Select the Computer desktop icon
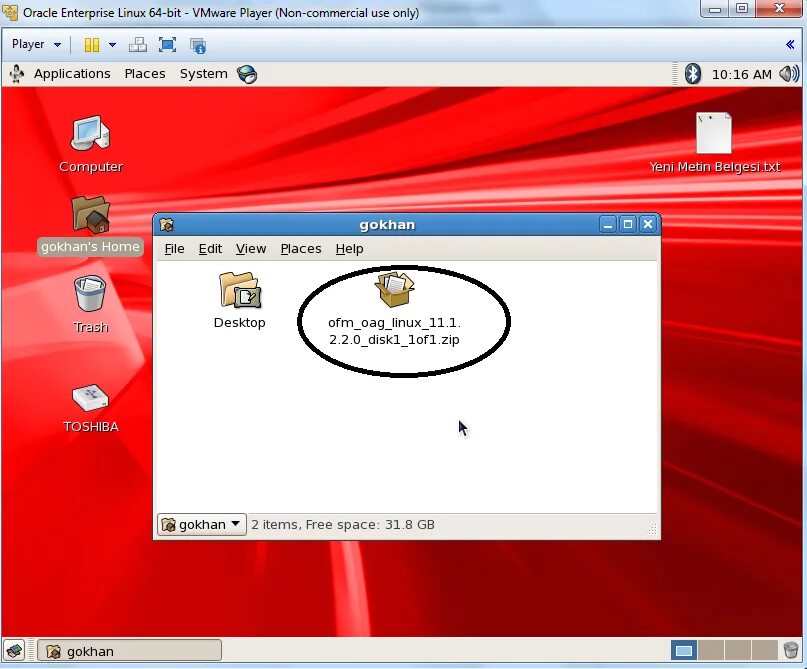Screen dimensions: 807x669 [x=91, y=134]
